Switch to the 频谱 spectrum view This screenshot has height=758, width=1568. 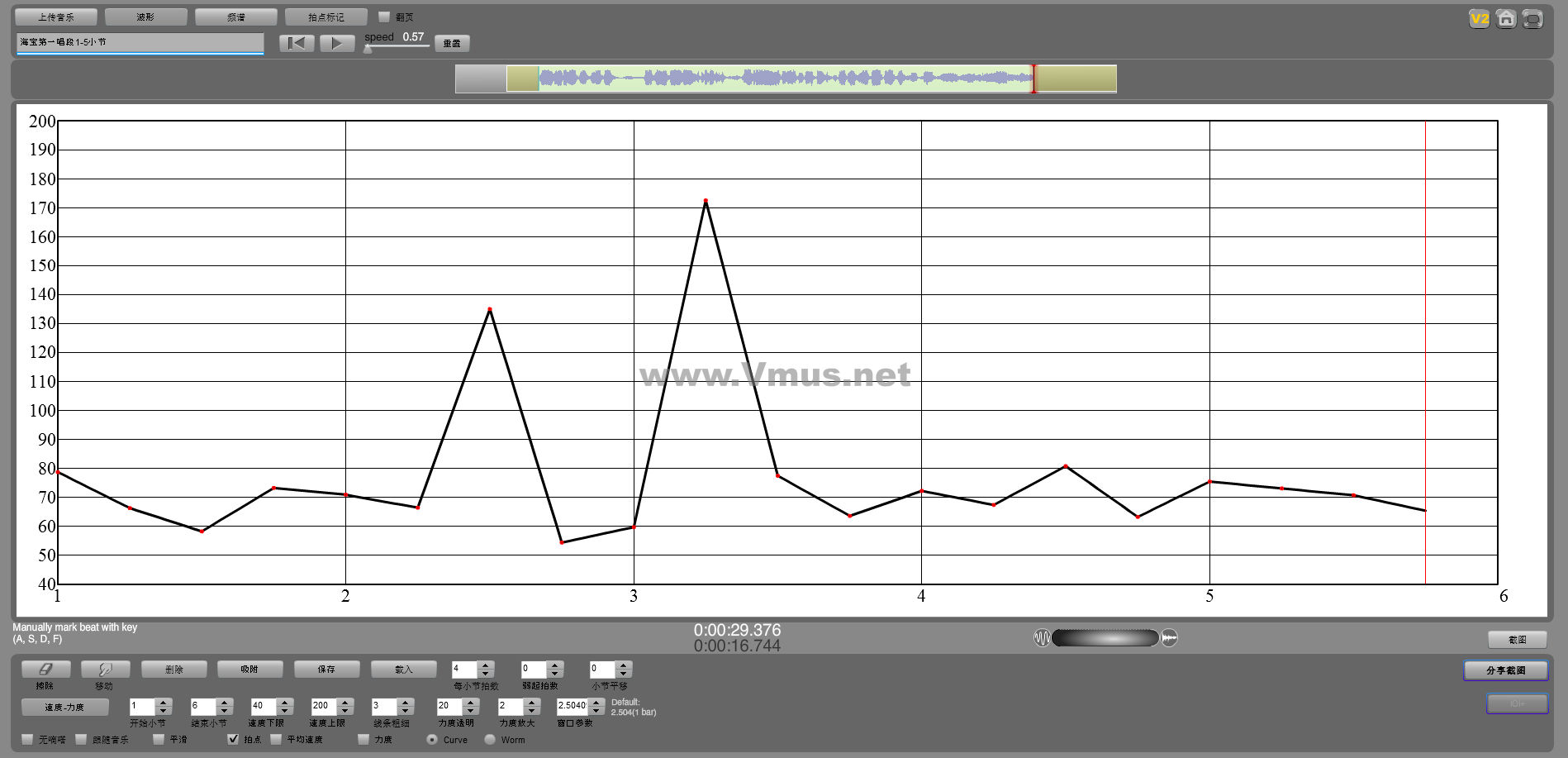pyautogui.click(x=235, y=17)
